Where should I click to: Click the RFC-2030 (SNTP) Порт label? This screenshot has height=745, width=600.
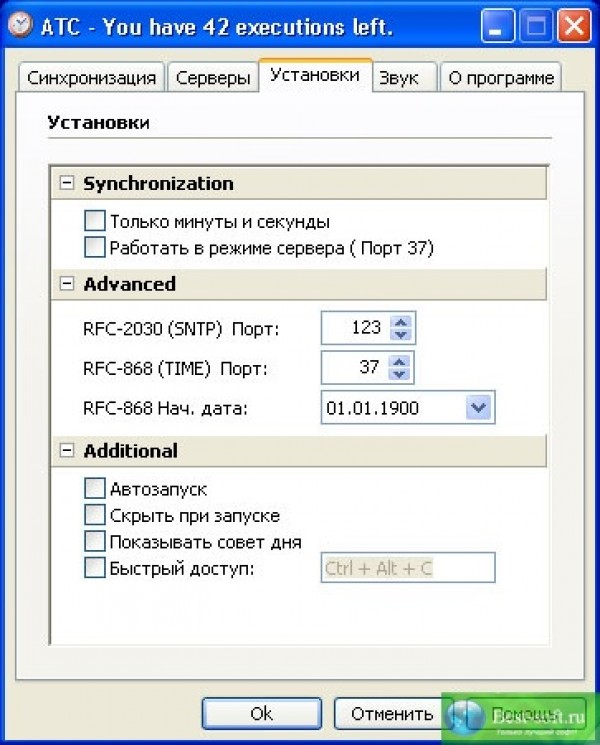[181, 329]
